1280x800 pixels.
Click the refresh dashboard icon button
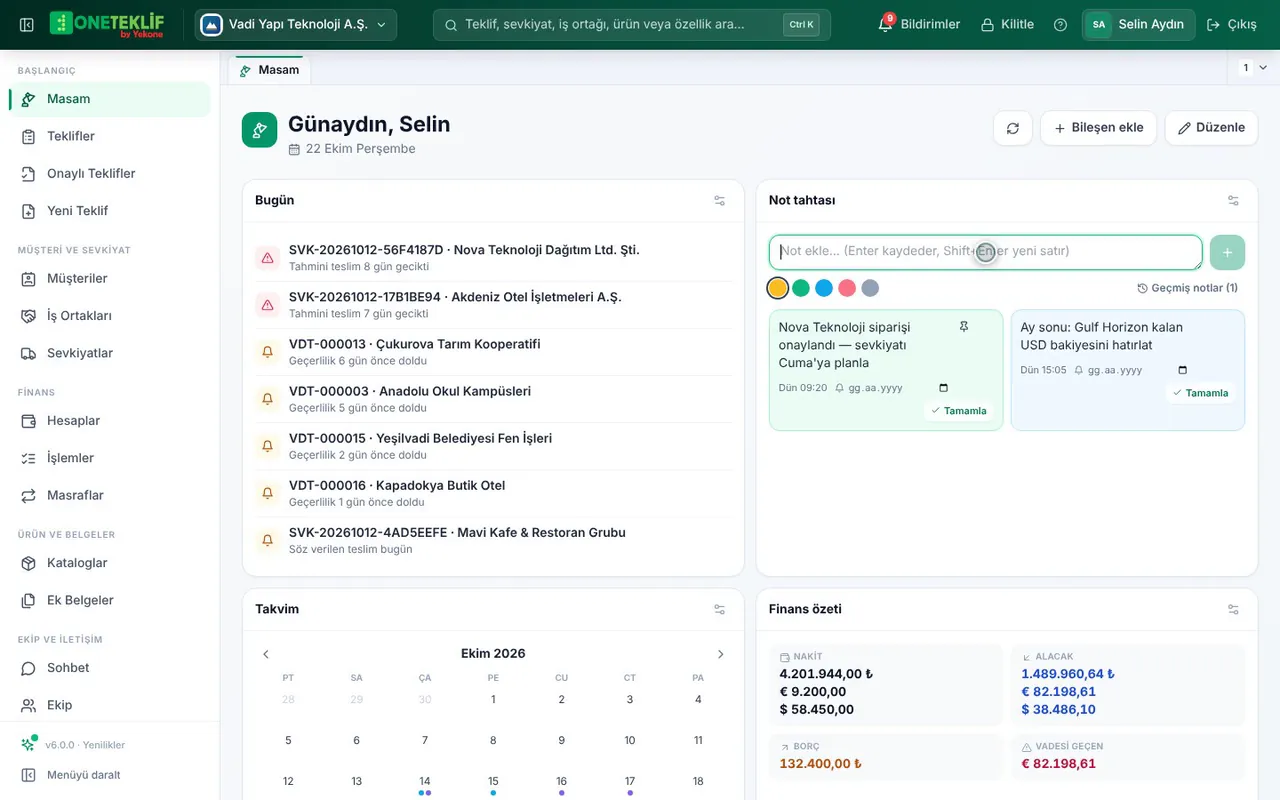click(1013, 128)
